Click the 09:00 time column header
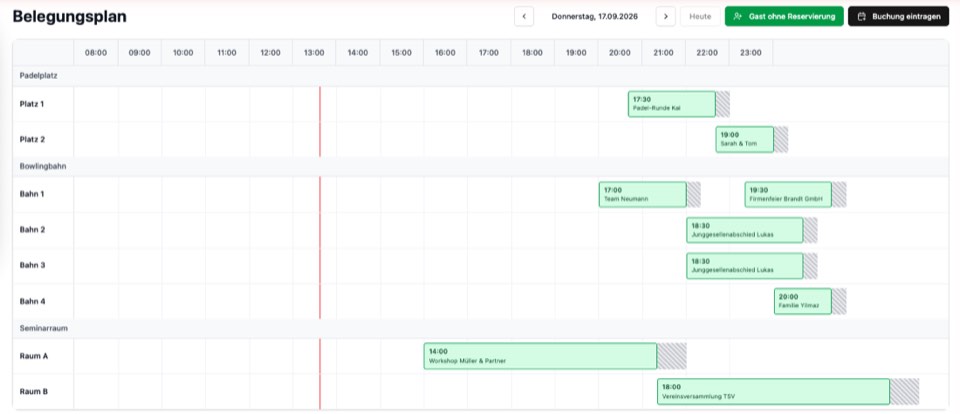 pos(140,53)
